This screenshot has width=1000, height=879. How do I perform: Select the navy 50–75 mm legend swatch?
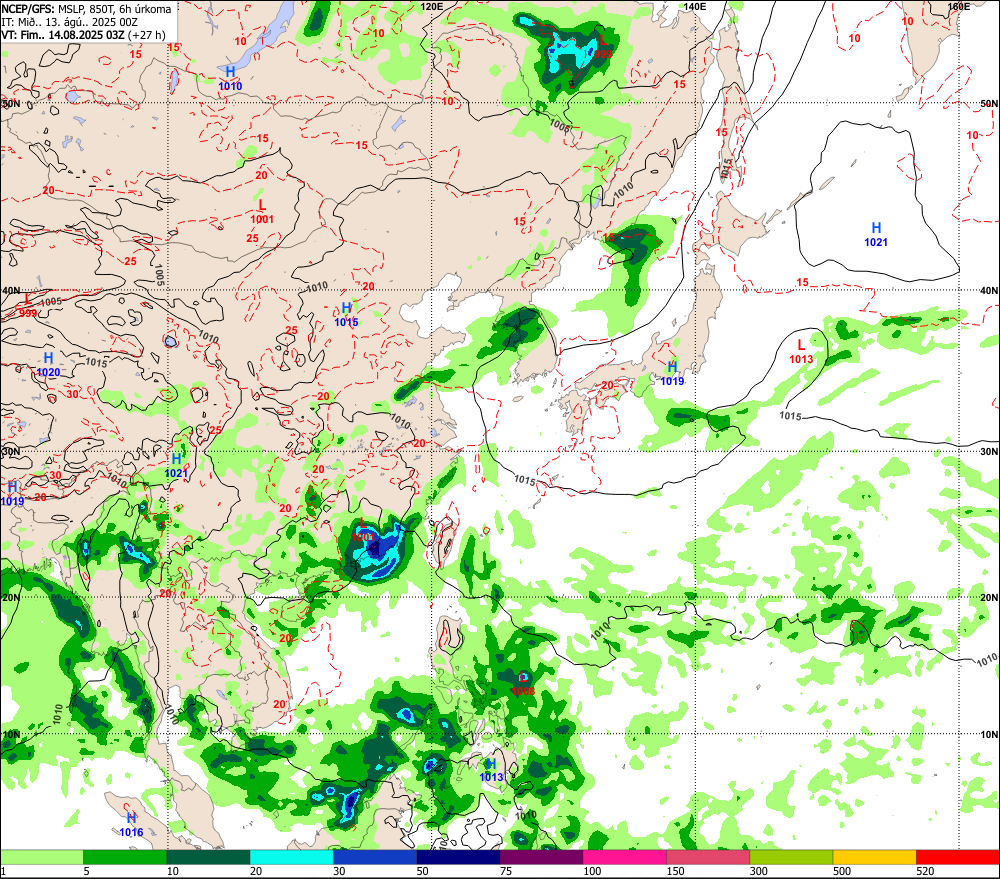458,857
